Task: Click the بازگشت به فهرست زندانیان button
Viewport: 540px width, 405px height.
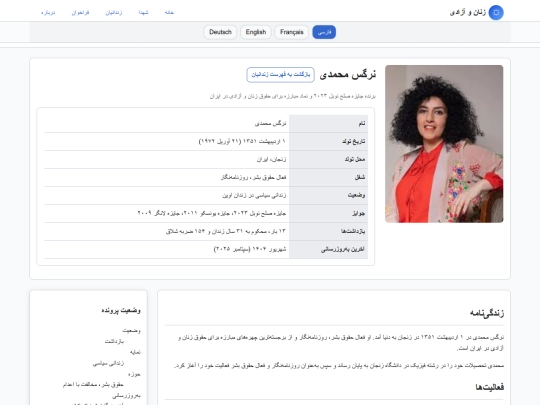Action: point(280,75)
